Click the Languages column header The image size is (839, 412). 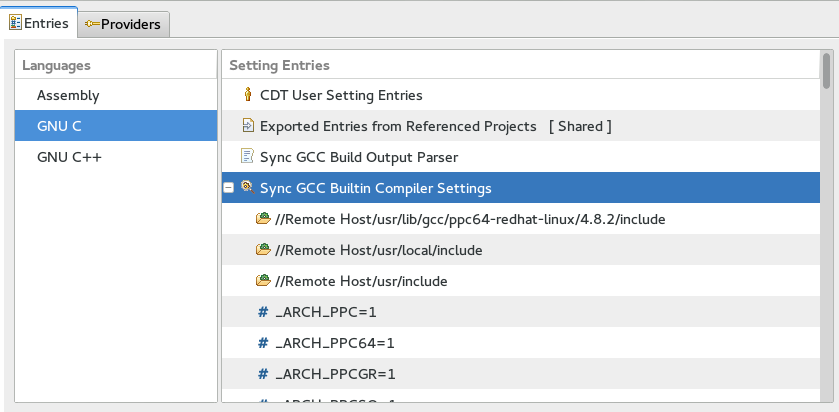[x=116, y=65]
